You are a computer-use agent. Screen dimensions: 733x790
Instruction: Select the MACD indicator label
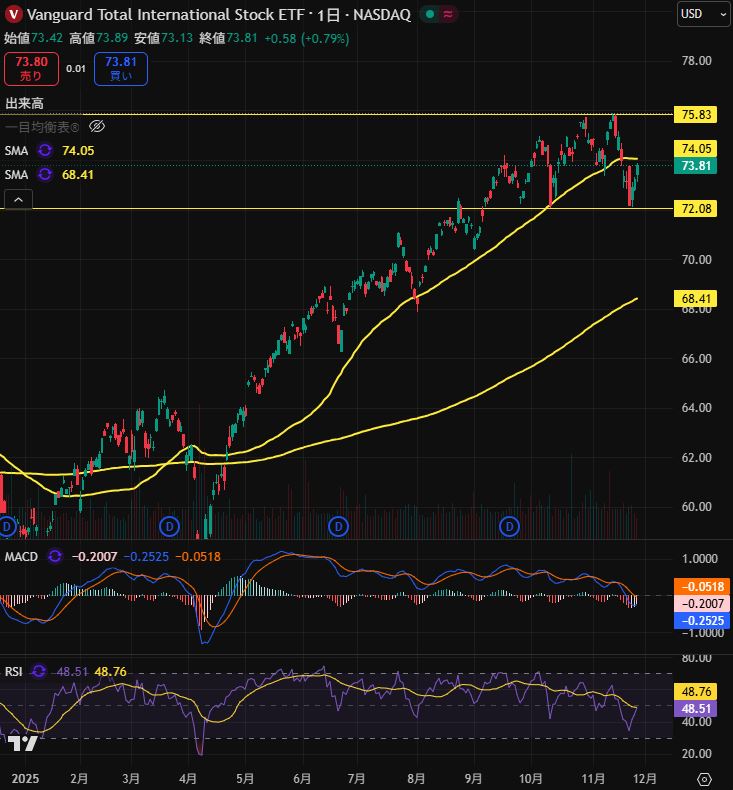pyautogui.click(x=22, y=556)
